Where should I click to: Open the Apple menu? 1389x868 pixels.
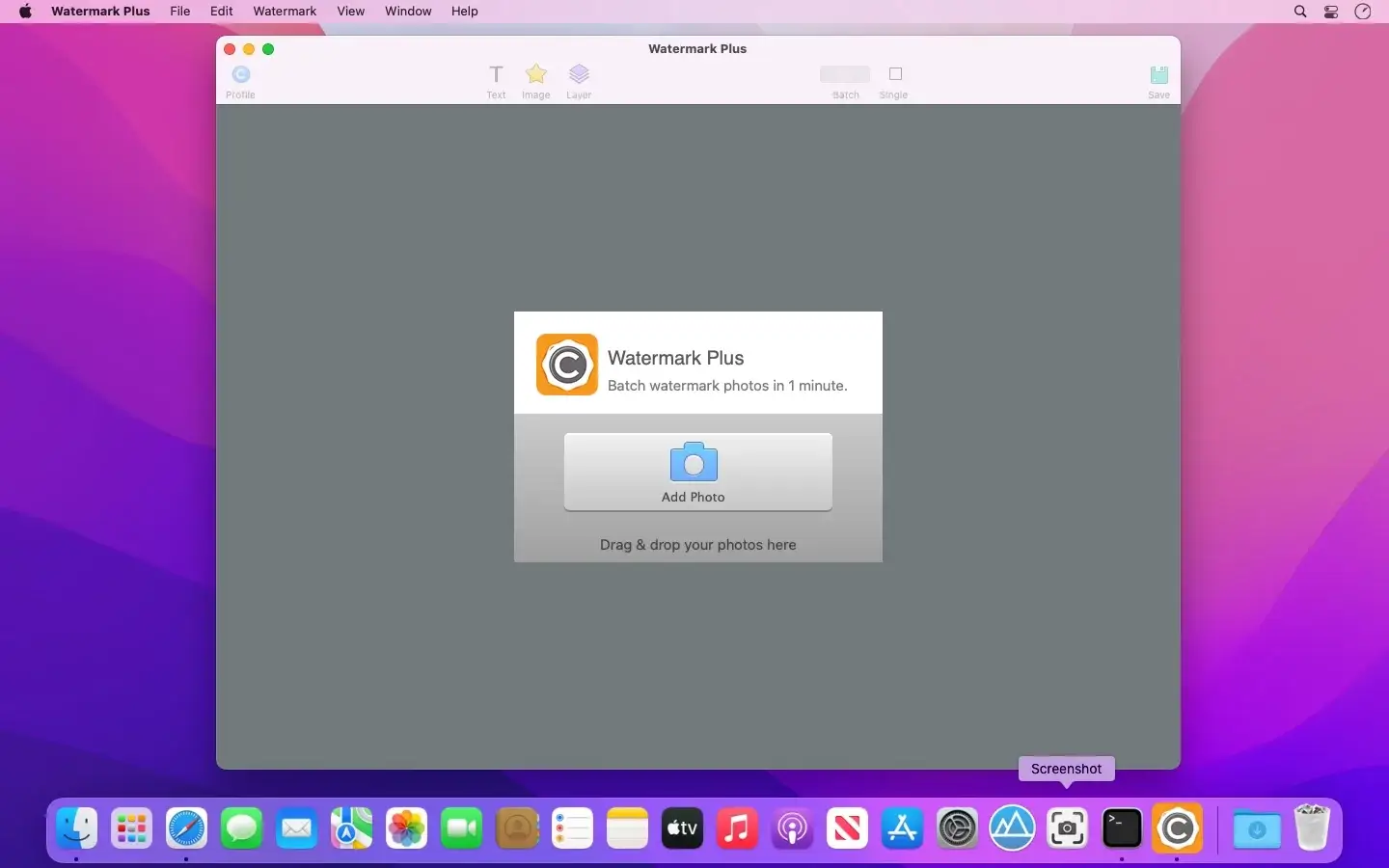pos(25,12)
